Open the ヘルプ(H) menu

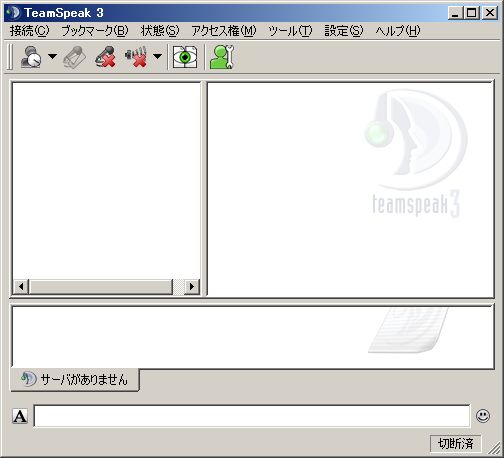coord(398,31)
